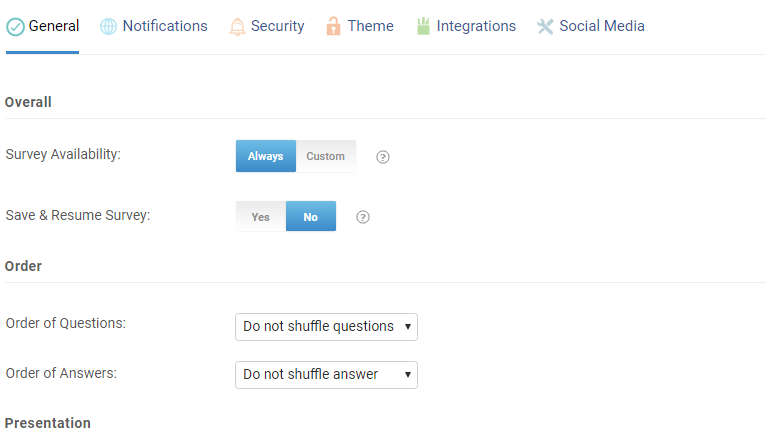The image size is (766, 434).
Task: Open help for Save & Resume Survey
Action: click(363, 217)
